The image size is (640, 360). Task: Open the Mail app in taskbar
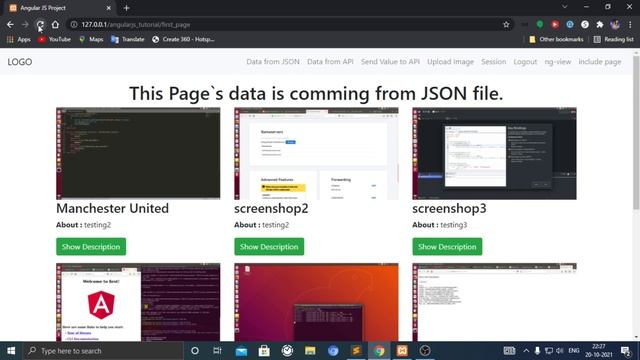coord(241,351)
